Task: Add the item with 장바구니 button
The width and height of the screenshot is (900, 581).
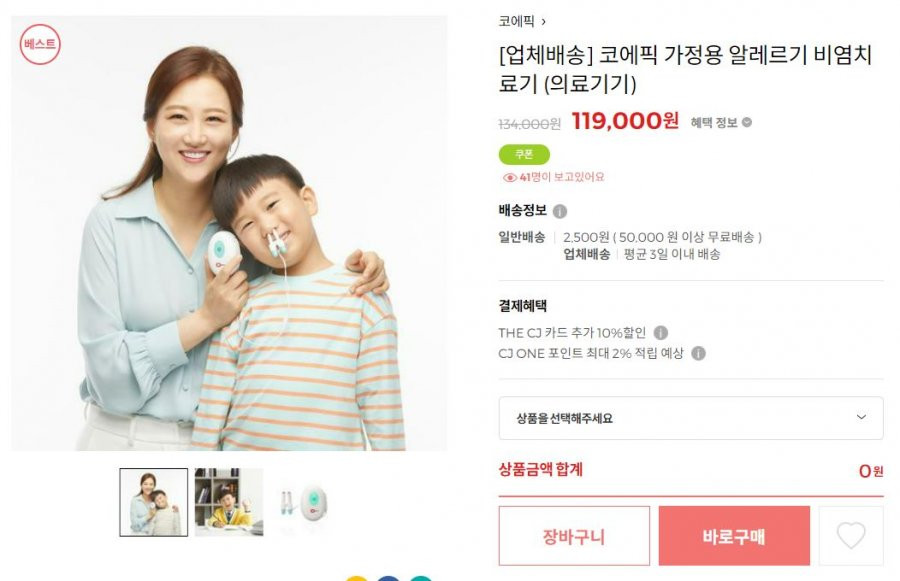Action: (574, 536)
